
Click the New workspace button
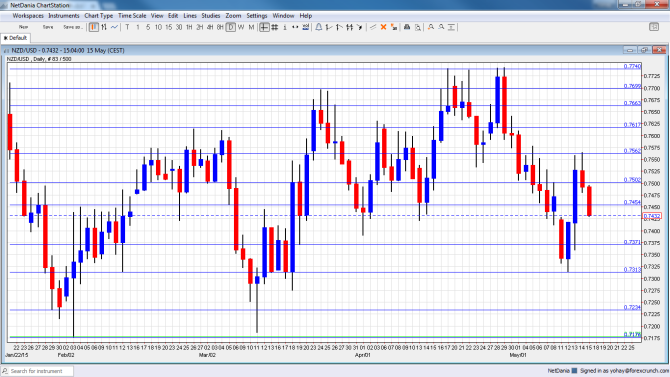click(24, 27)
